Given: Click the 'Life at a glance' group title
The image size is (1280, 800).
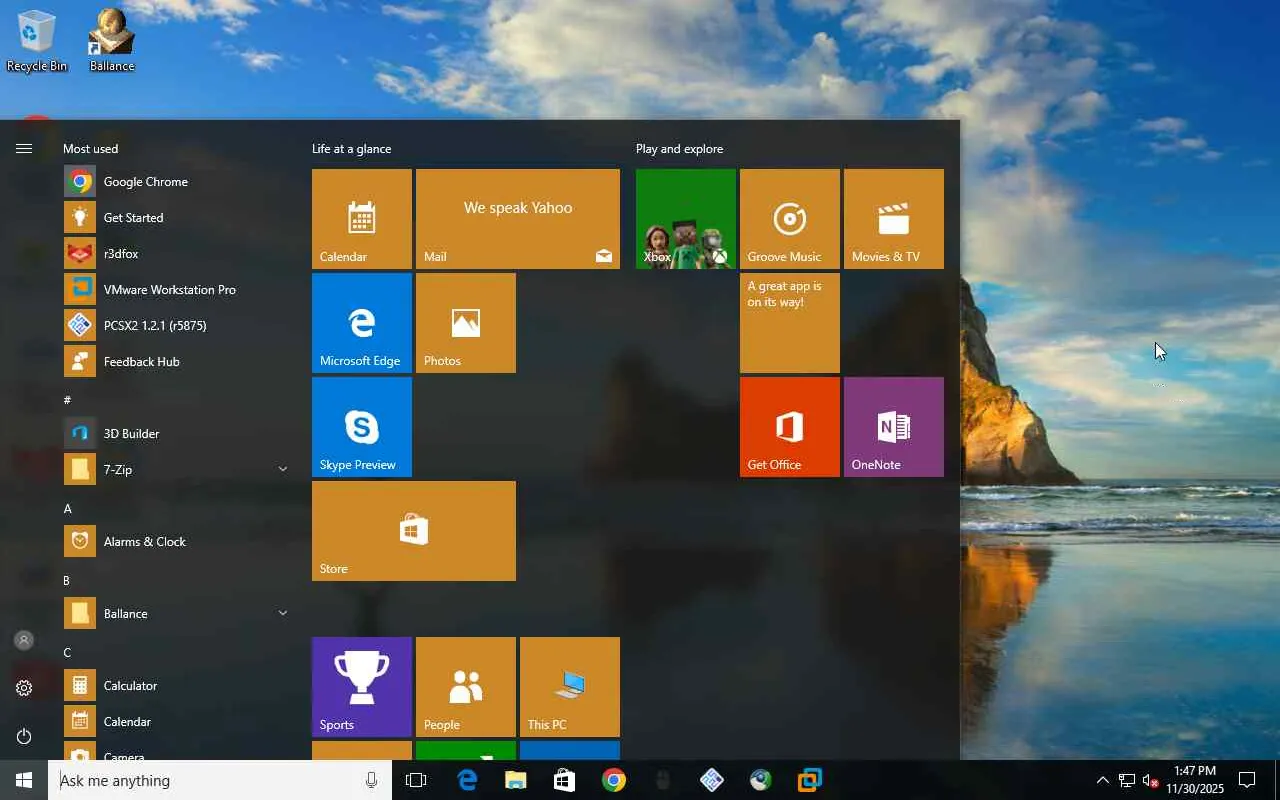Looking at the screenshot, I should [351, 149].
